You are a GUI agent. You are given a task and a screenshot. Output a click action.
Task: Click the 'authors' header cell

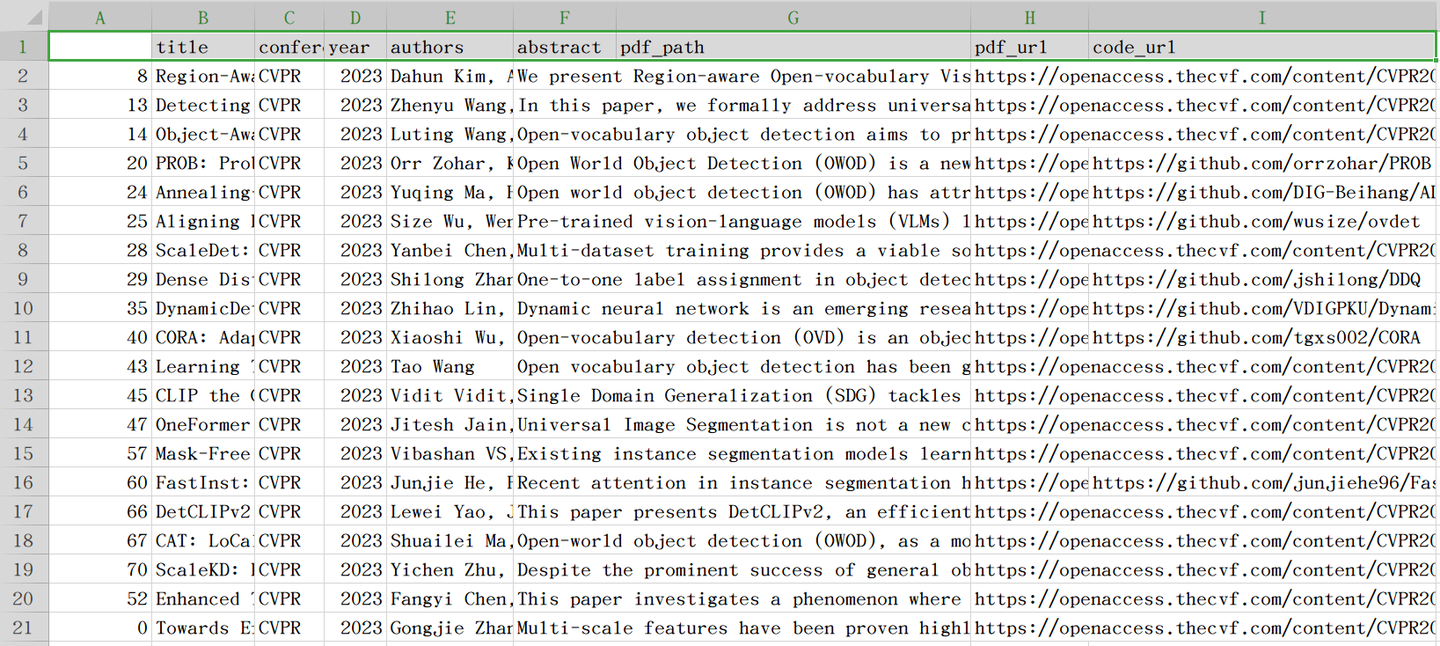click(450, 47)
